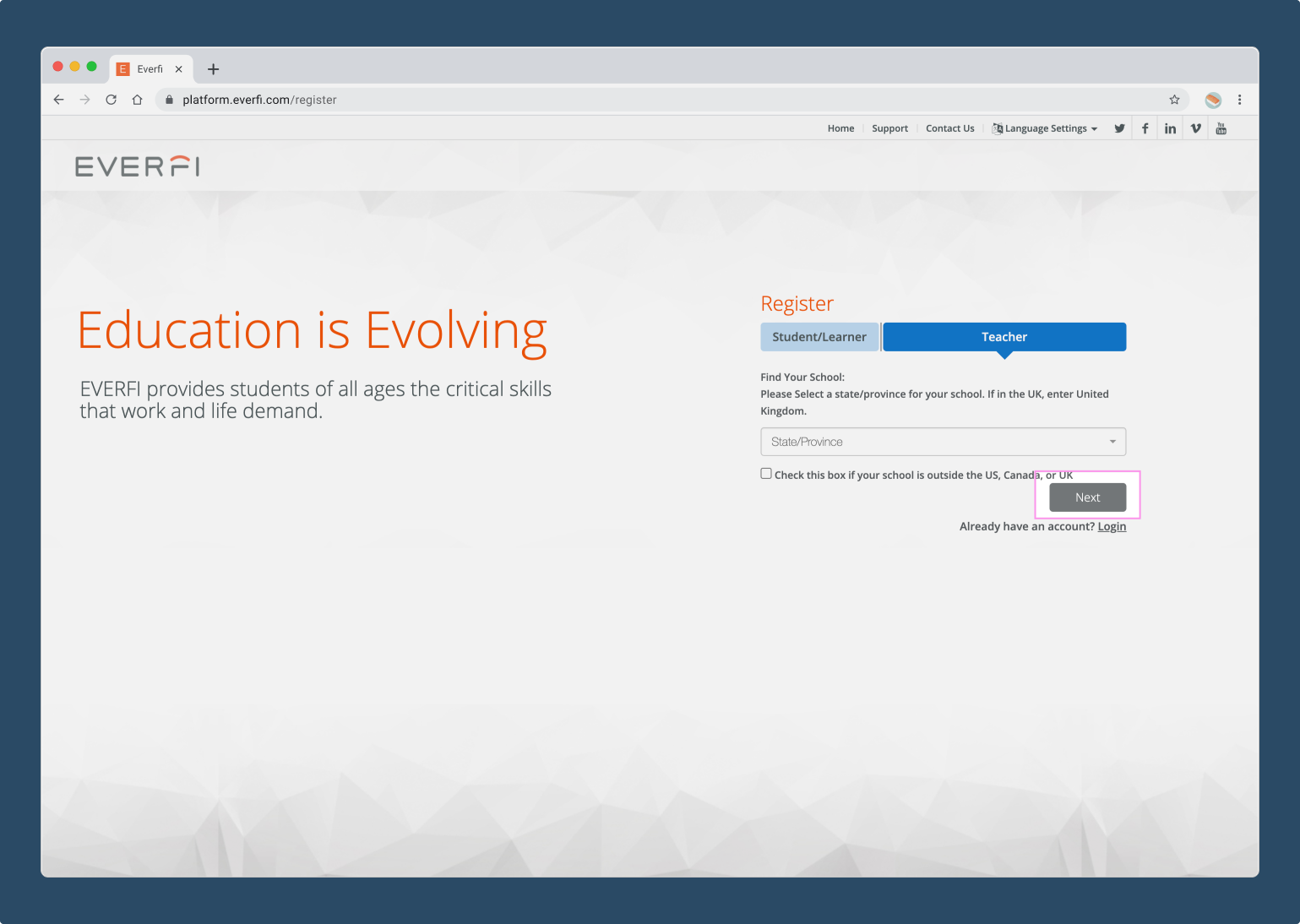The height and width of the screenshot is (924, 1300).
Task: Open the Everfi YouTube icon
Action: [x=1221, y=128]
